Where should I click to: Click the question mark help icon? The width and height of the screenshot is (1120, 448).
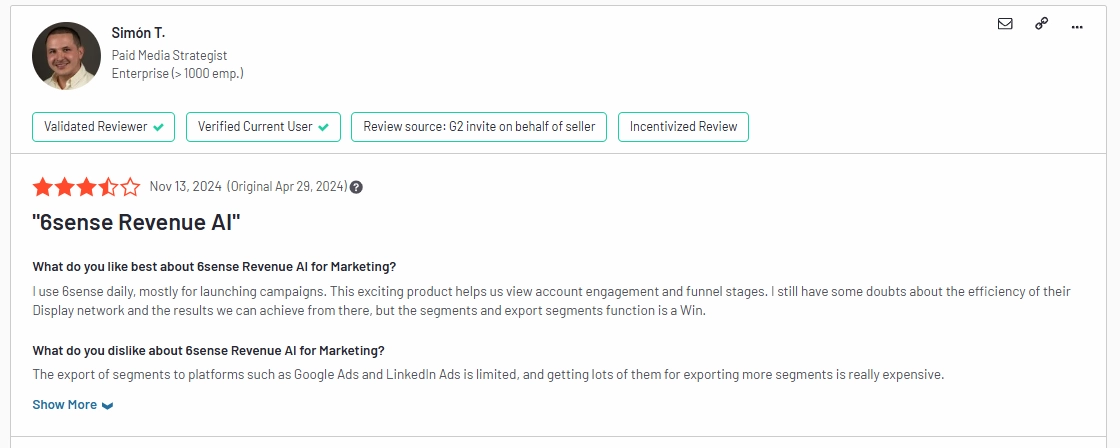pyautogui.click(x=356, y=187)
